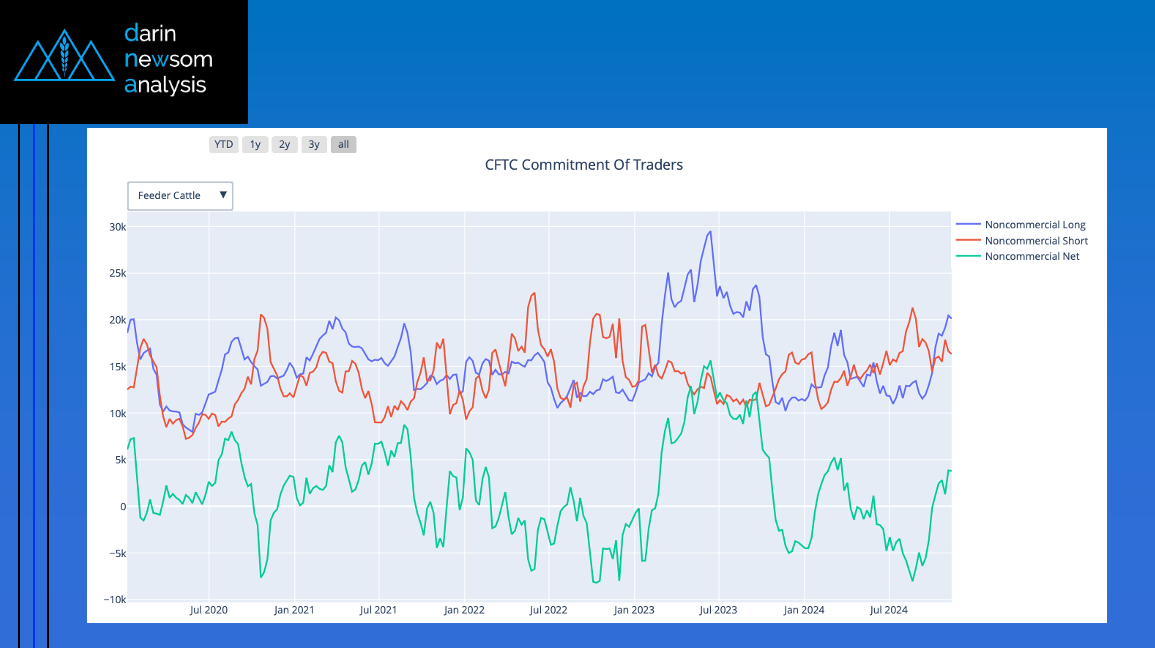
Task: Click the Jul 2023 x-axis label
Action: pos(718,610)
